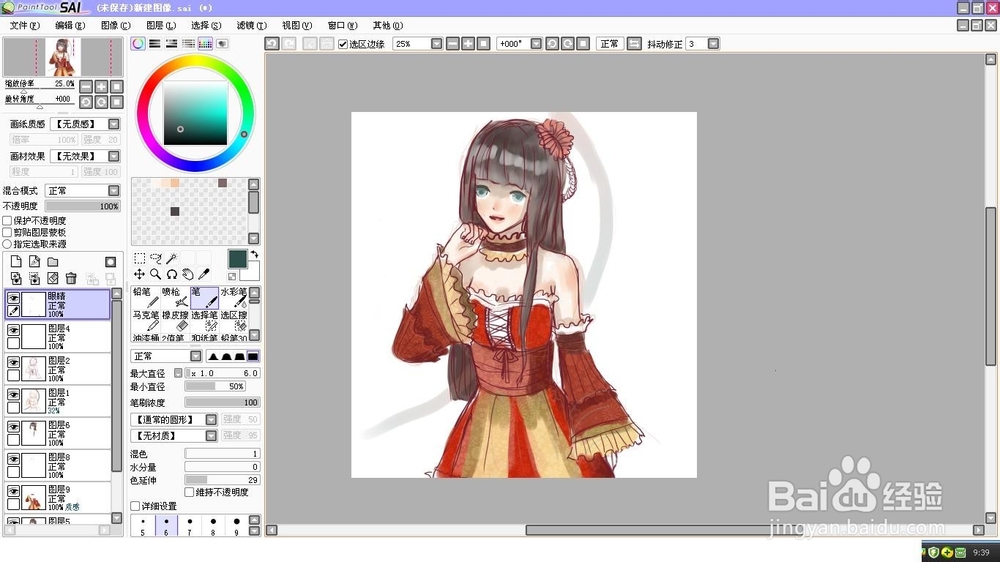Open the brush mode 正常 dropdown
Viewport: 1000px width, 562px height.
point(196,356)
